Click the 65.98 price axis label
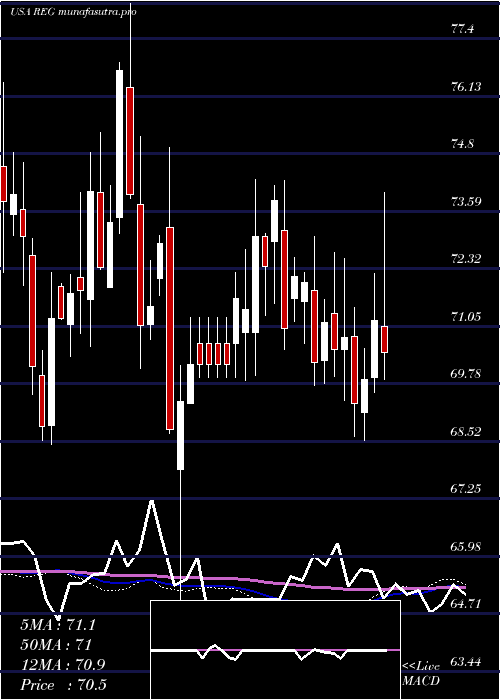 click(466, 546)
